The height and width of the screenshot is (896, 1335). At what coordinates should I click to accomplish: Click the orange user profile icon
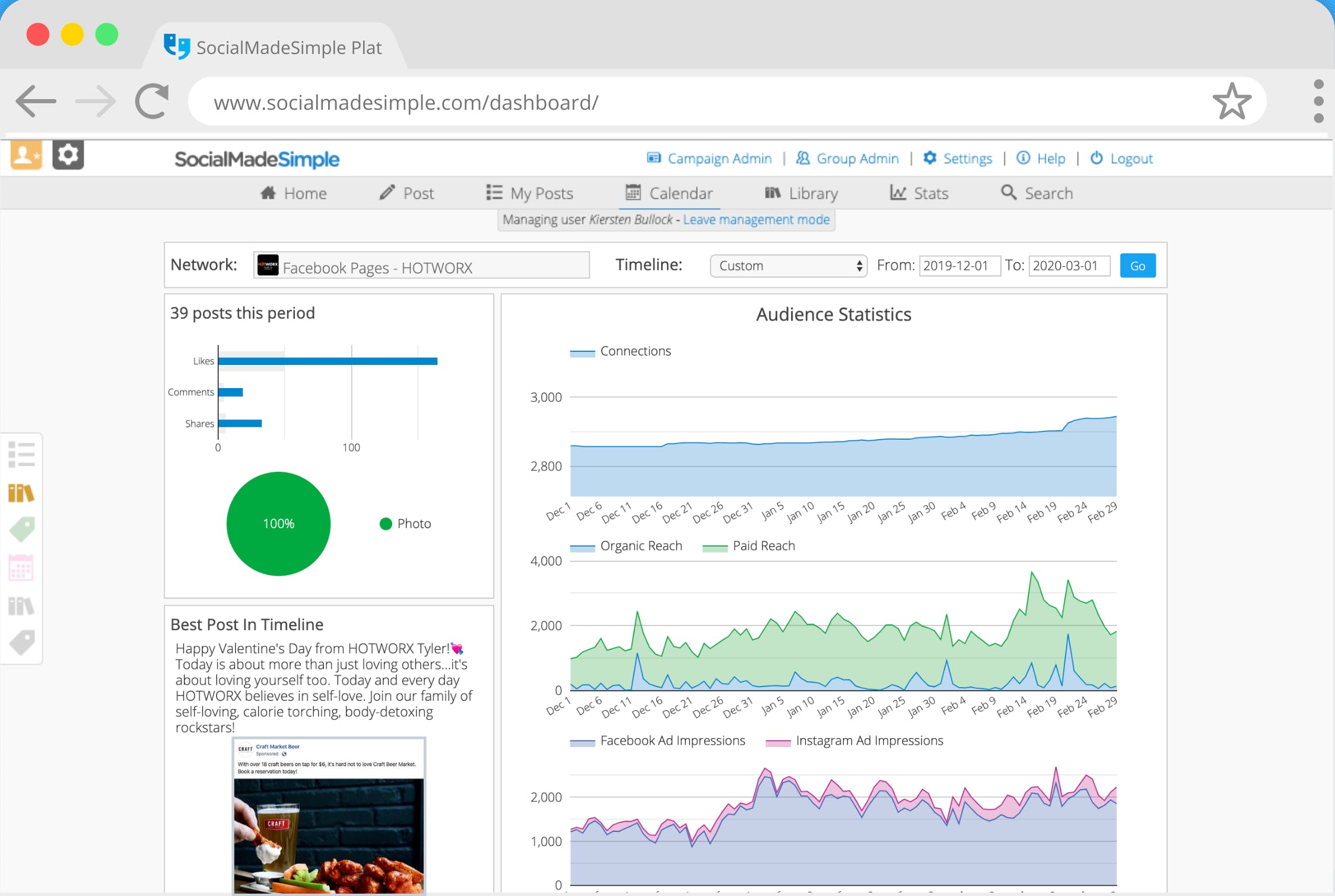(26, 155)
